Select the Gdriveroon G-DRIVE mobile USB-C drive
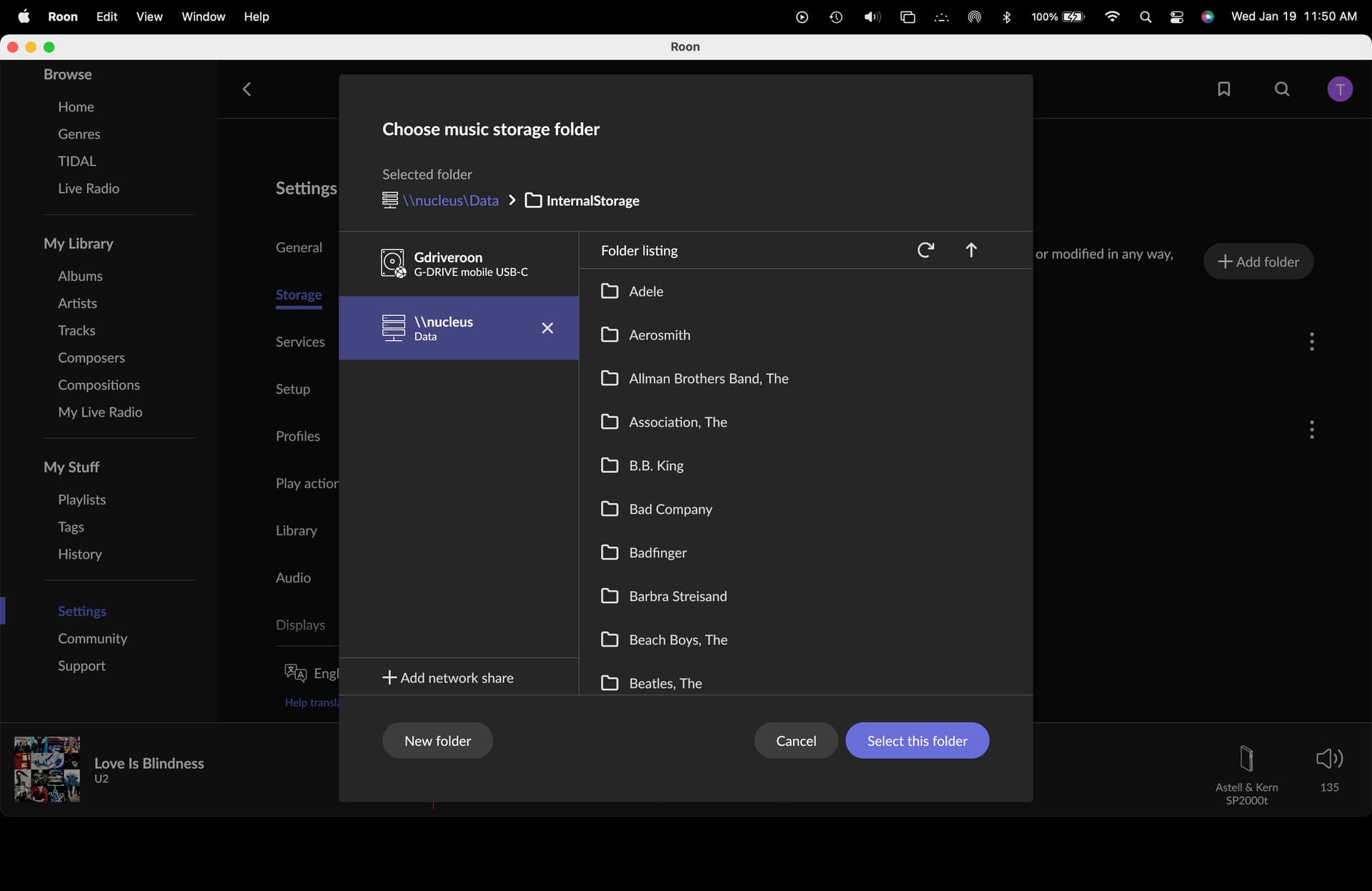1372x891 pixels. pyautogui.click(x=459, y=264)
